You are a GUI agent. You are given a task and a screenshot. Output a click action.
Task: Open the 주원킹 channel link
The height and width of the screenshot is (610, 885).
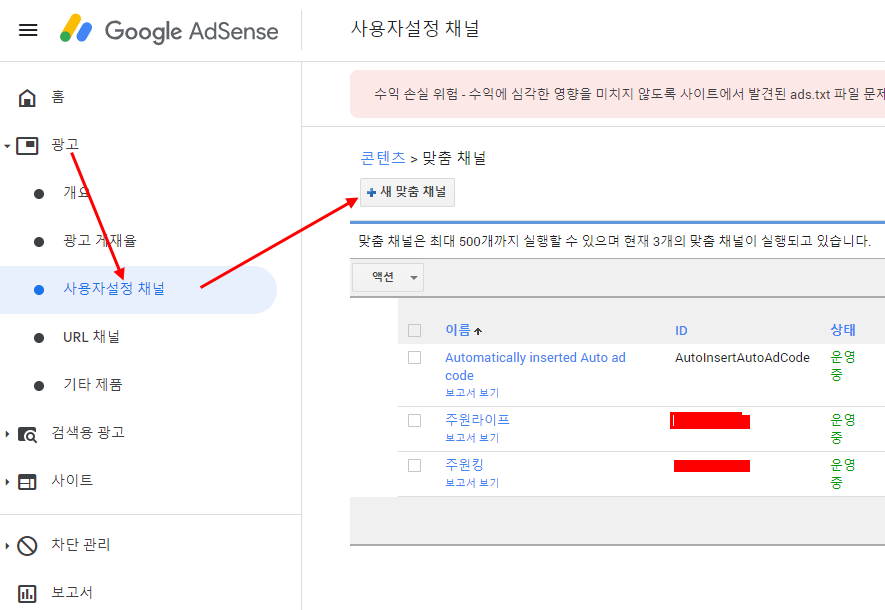tap(465, 464)
